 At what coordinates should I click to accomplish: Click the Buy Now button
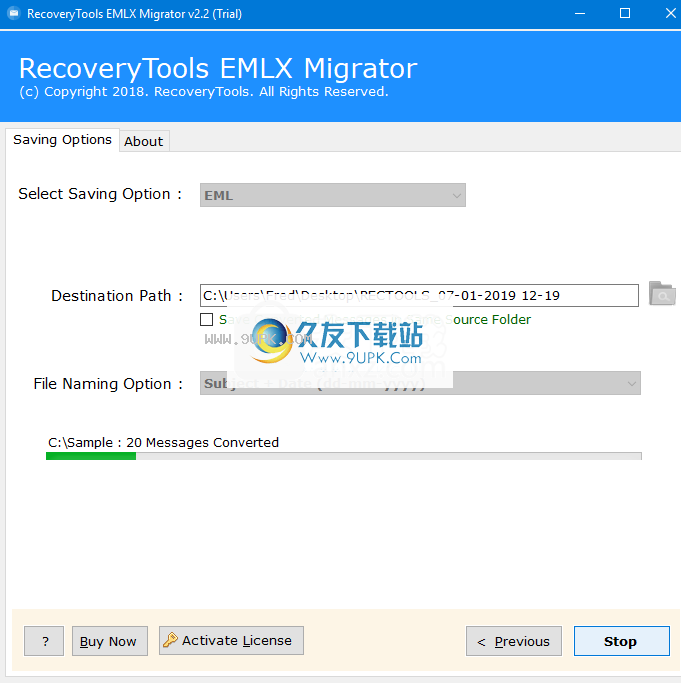(109, 641)
